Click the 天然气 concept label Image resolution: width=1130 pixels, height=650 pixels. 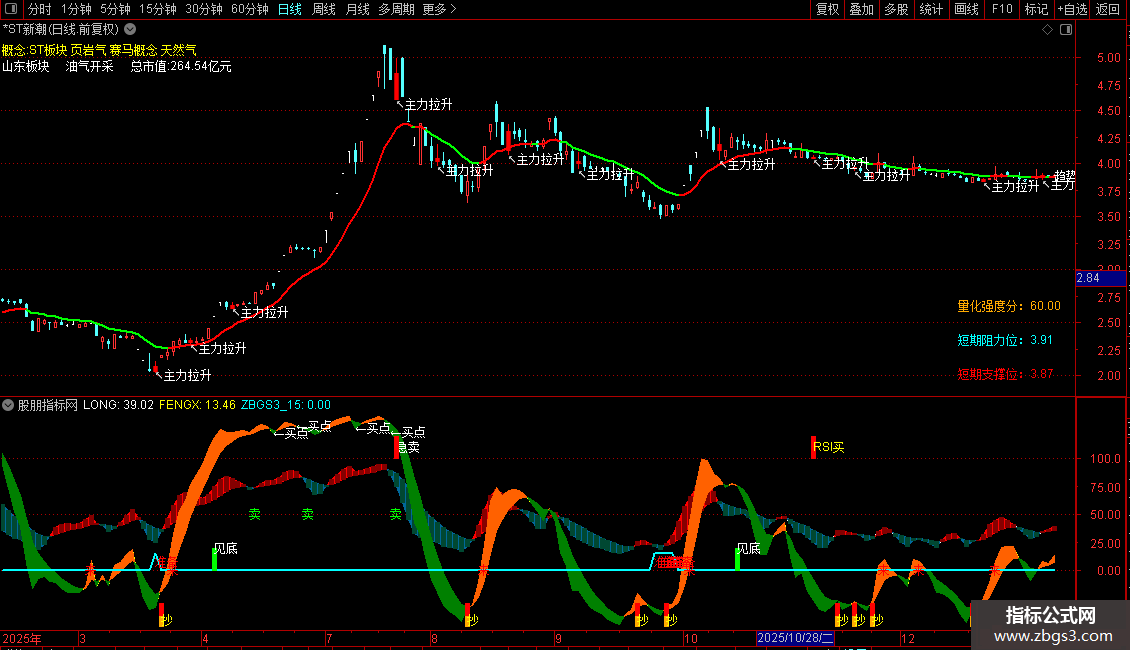179,50
